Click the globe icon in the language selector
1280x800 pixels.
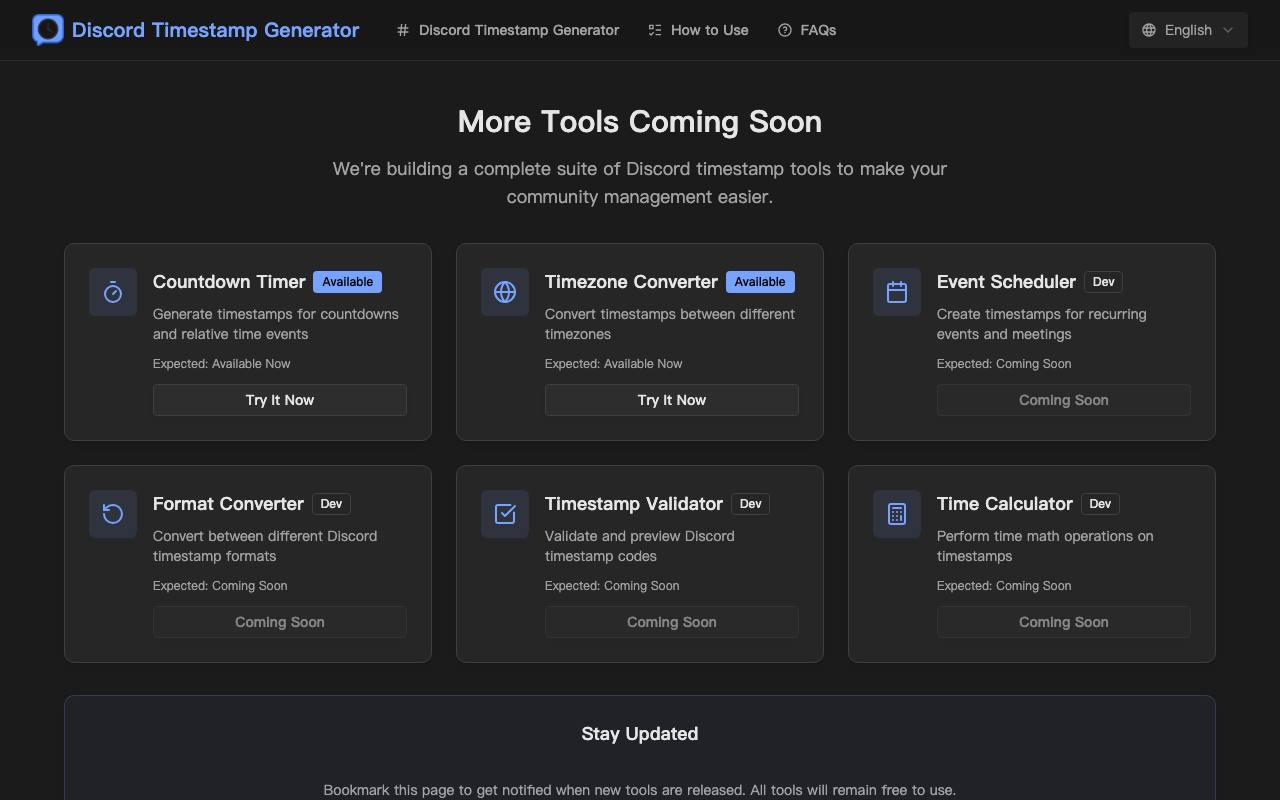(1149, 30)
